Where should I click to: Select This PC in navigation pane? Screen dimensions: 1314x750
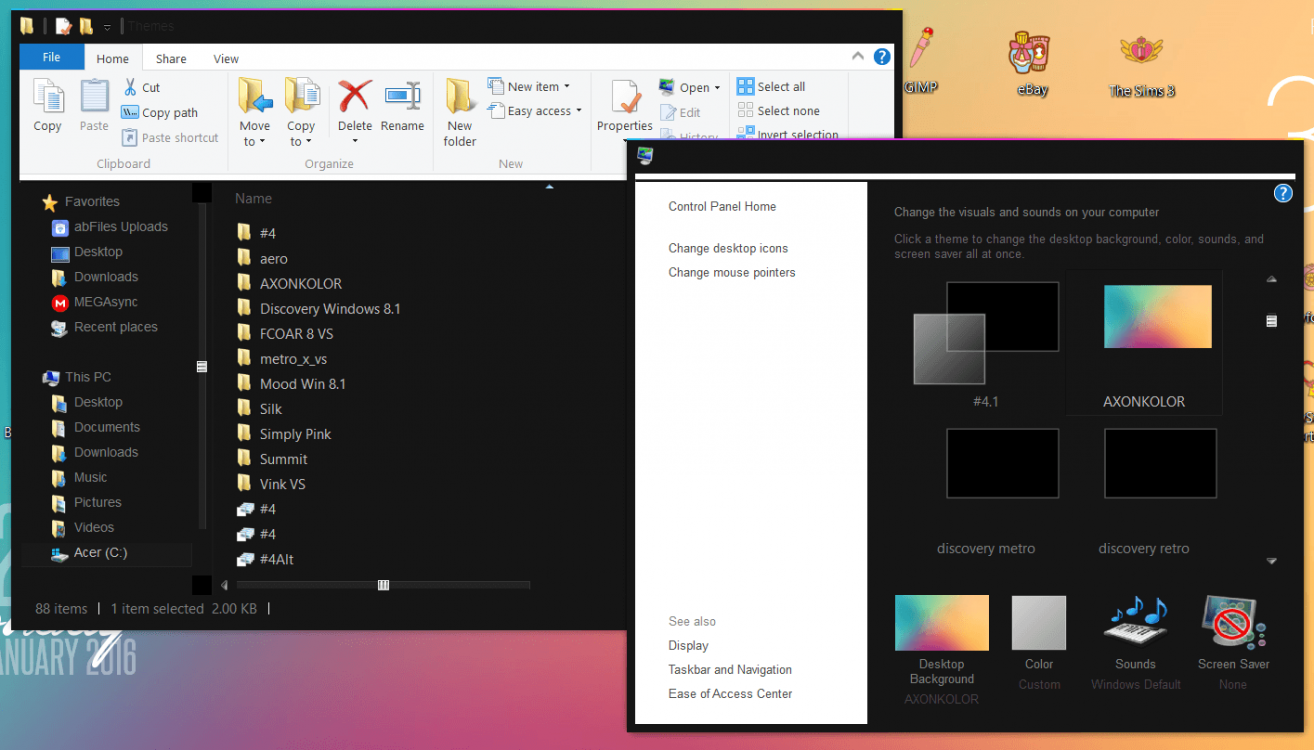point(88,377)
